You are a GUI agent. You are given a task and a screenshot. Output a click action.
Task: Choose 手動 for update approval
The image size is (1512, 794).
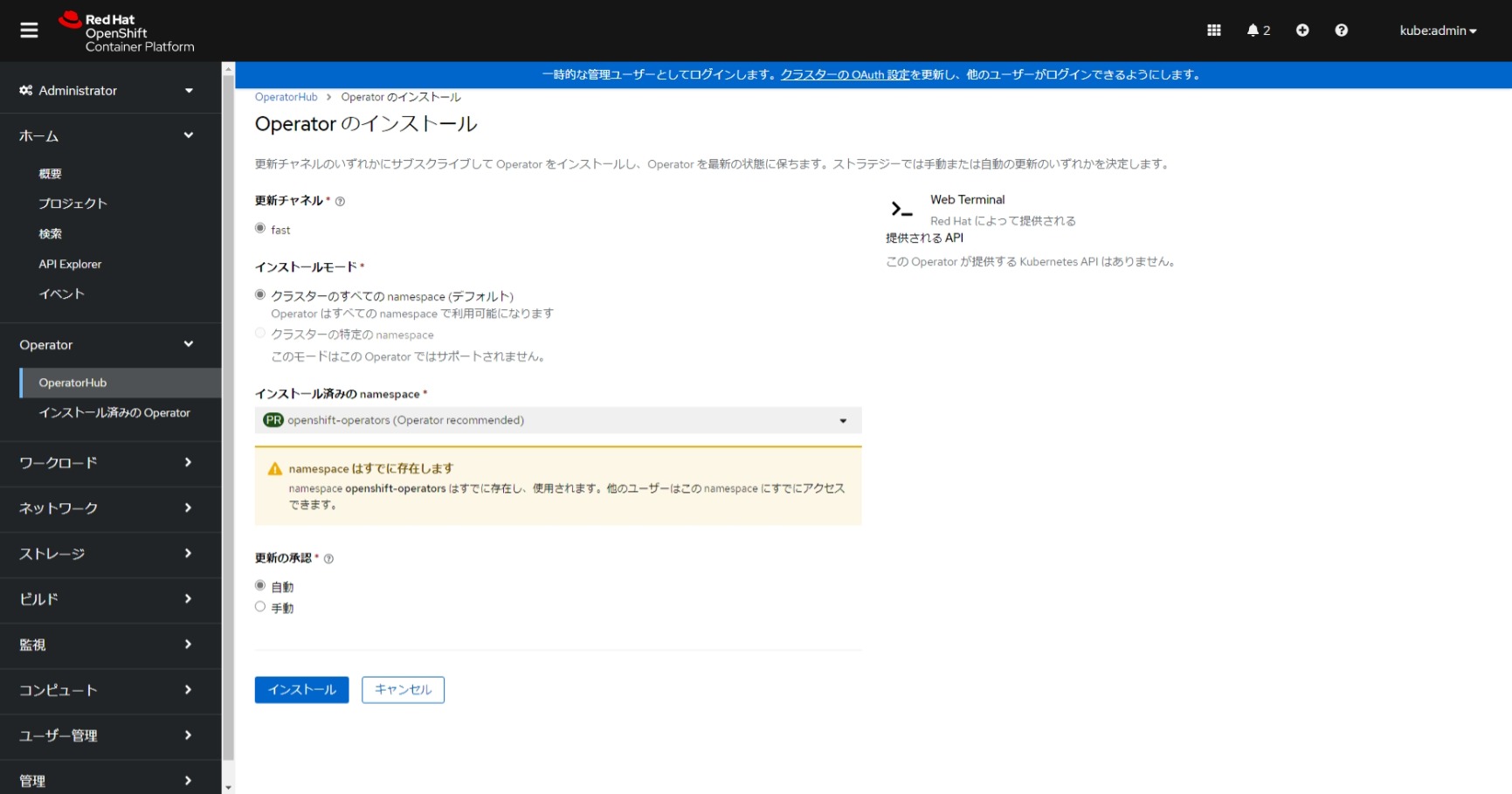click(259, 606)
